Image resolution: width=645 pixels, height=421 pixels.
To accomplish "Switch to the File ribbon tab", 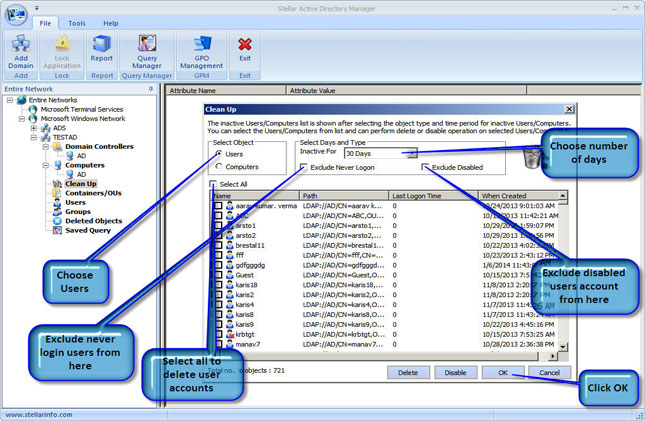I will coord(45,23).
